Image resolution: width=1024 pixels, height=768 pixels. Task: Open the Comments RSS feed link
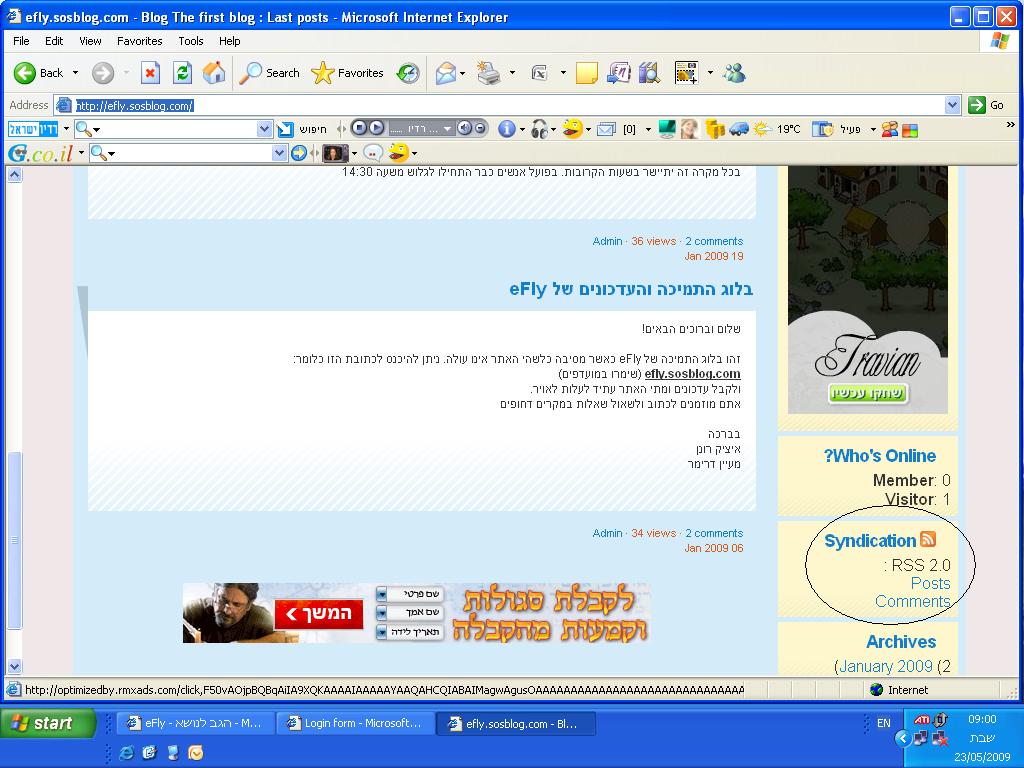(912, 601)
